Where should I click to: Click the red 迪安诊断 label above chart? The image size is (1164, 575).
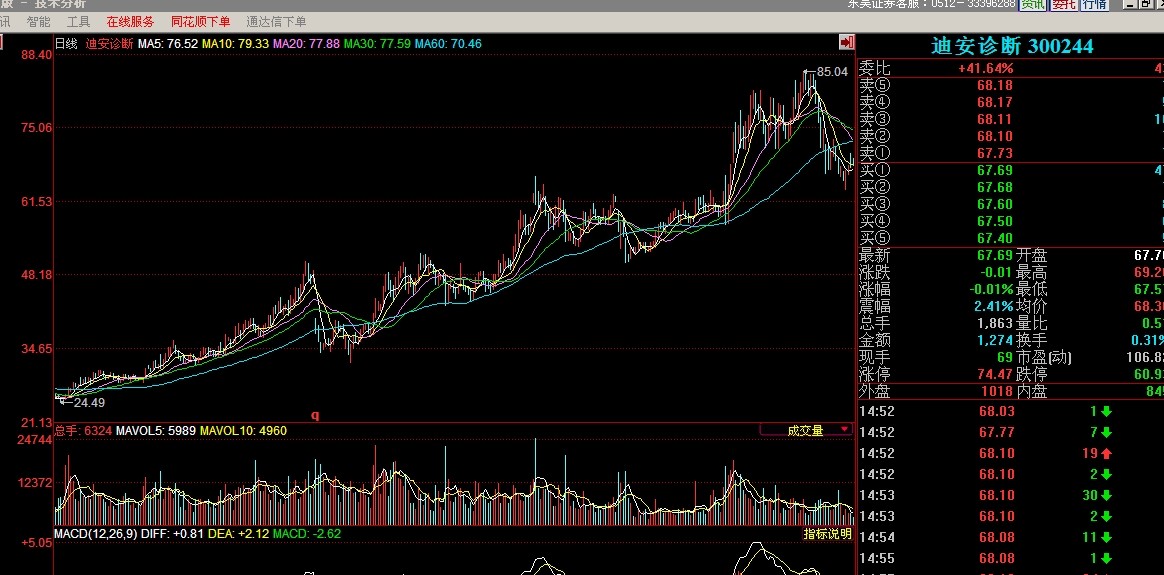pos(109,44)
